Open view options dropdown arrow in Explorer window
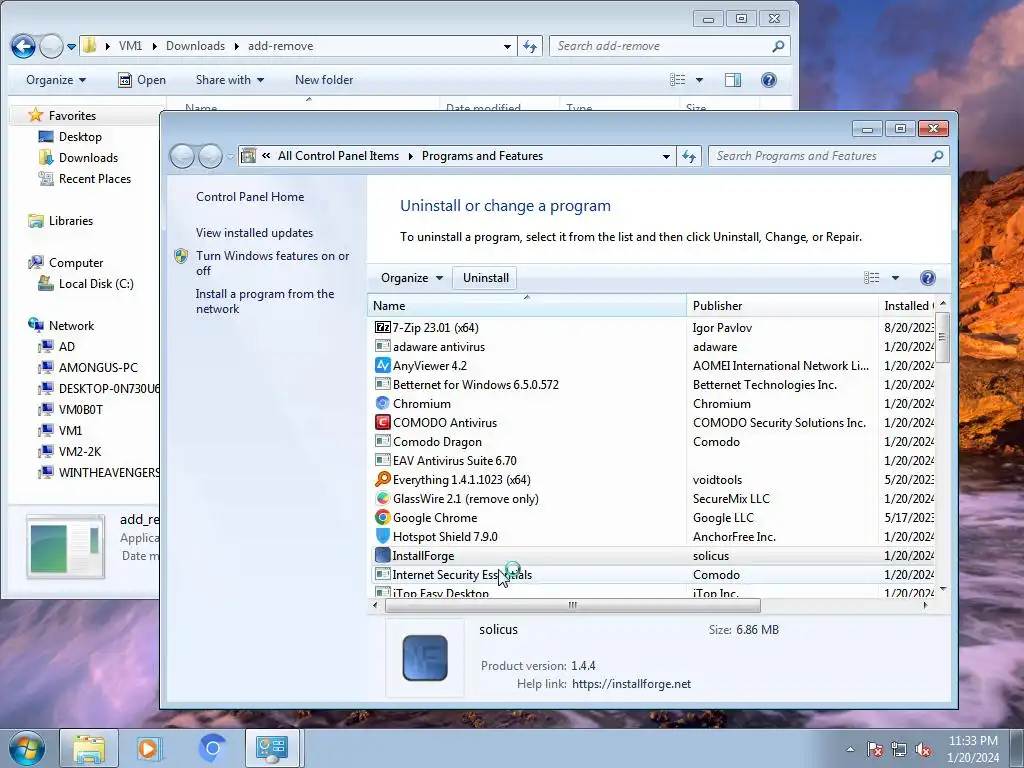 [699, 80]
